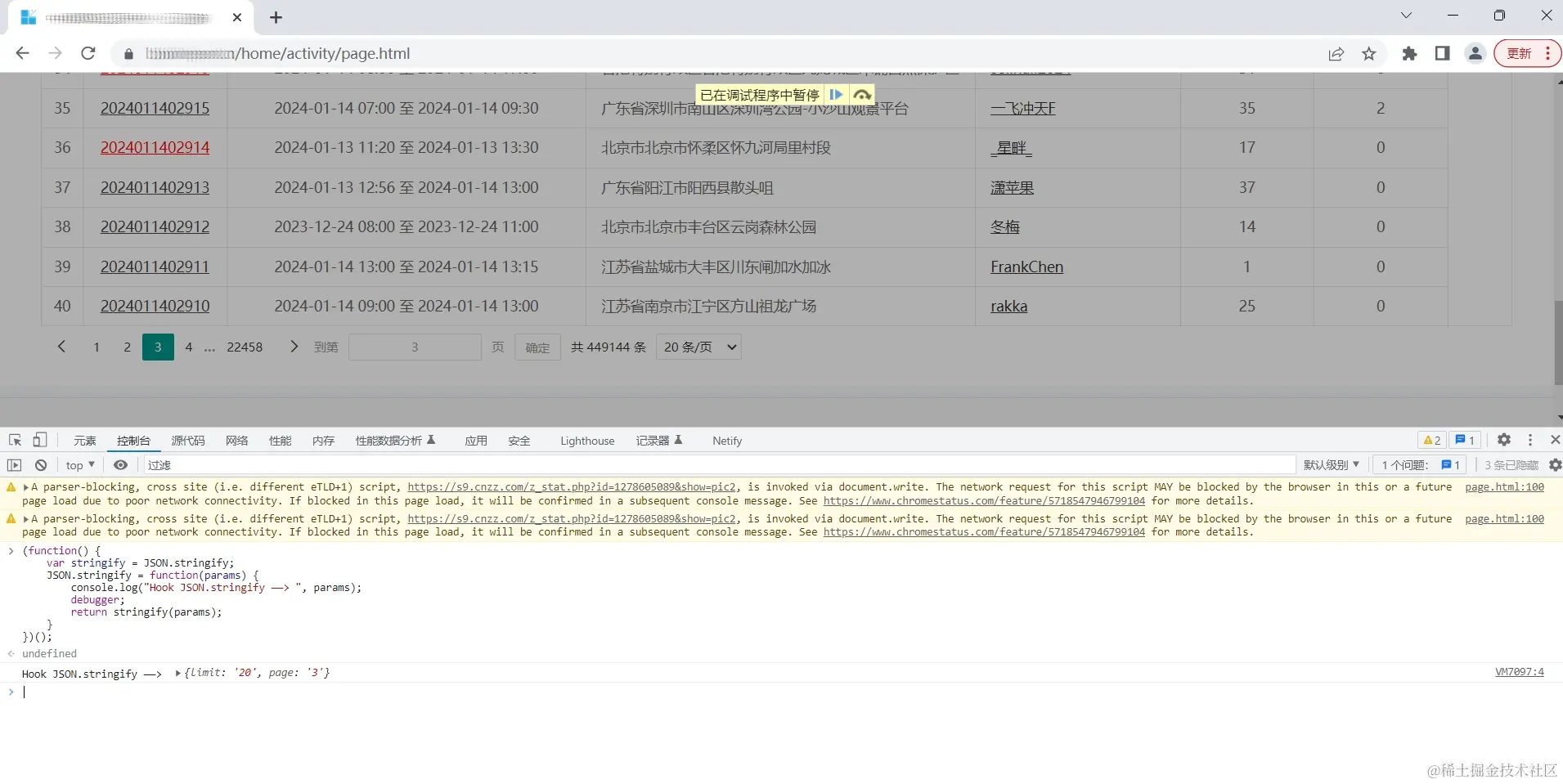Open user link FrankChen
The image size is (1563, 784).
(1026, 267)
